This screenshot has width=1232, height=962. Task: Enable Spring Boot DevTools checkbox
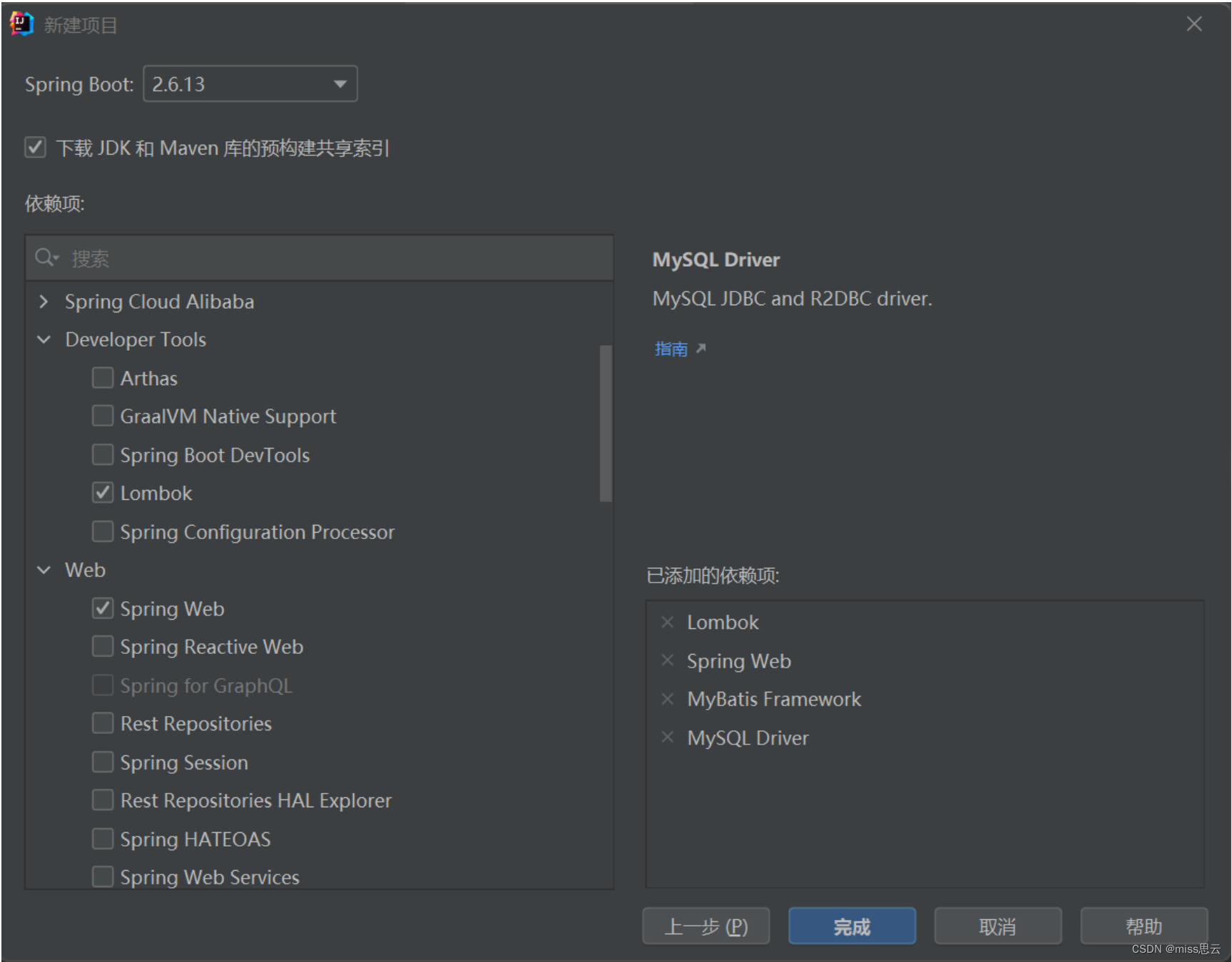(103, 454)
